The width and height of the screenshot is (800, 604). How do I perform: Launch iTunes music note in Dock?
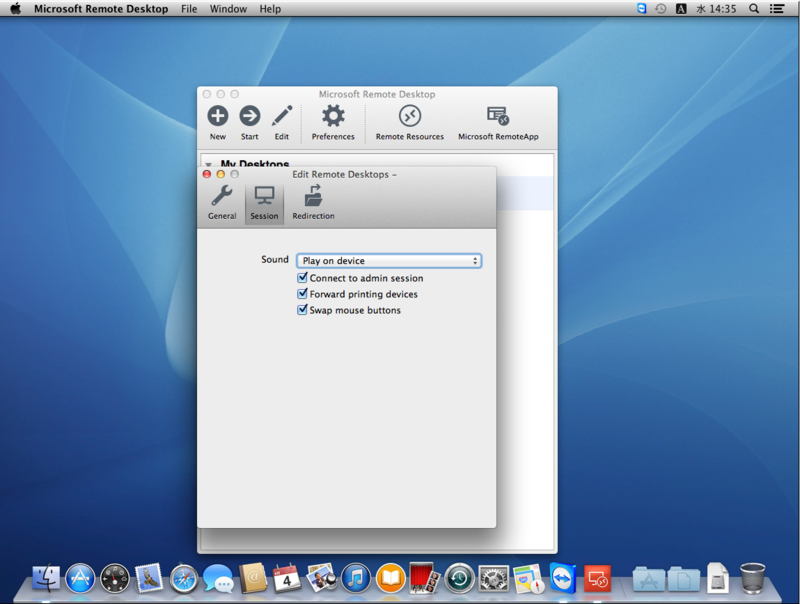point(356,578)
